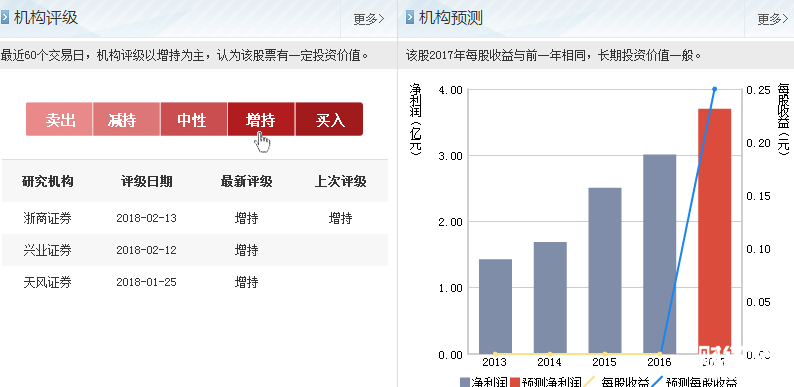Screen dimensions: 794x387
Task: Click the 2014 net profit bar
Action: click(550, 298)
